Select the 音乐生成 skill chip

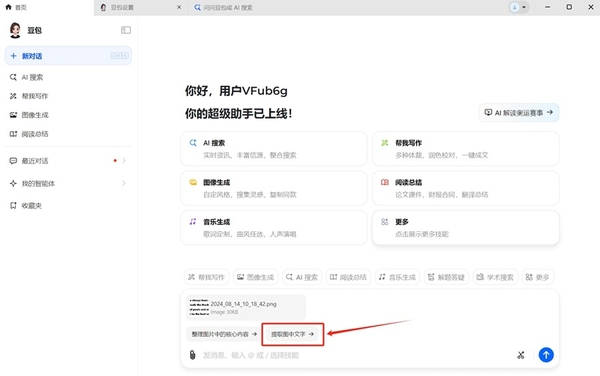click(397, 277)
